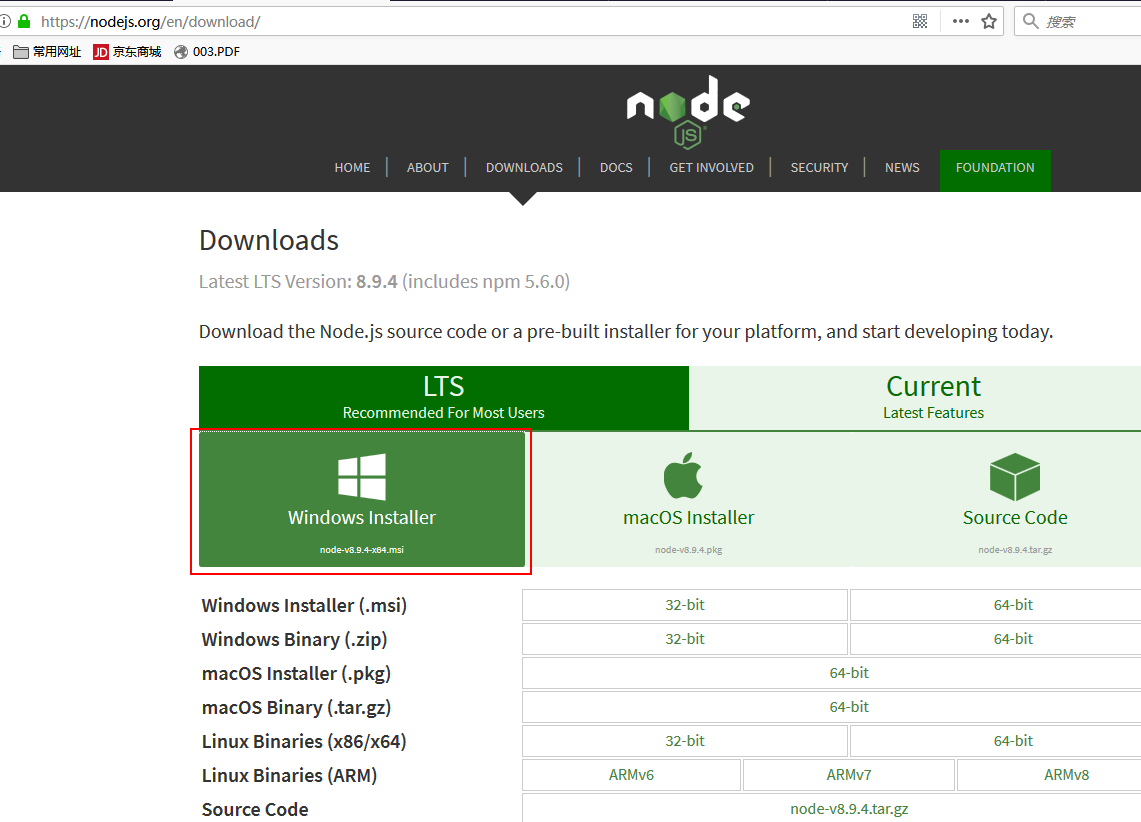Click the search magnifier icon
This screenshot has height=822, width=1141.
pos(1030,20)
